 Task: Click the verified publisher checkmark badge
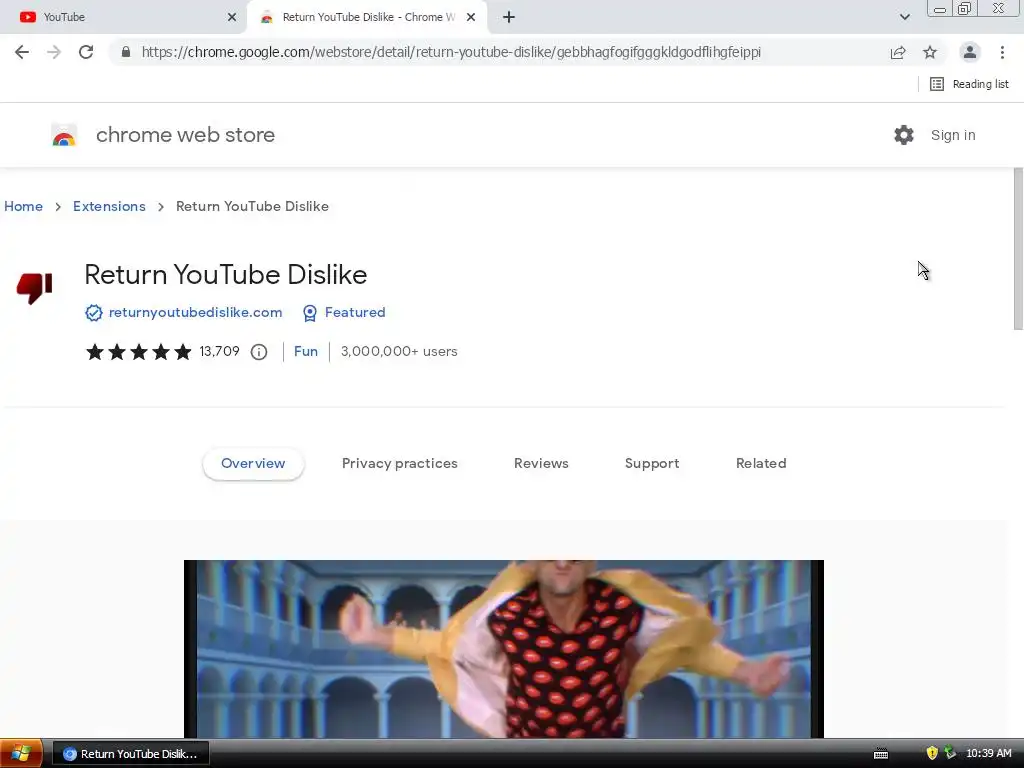click(93, 313)
